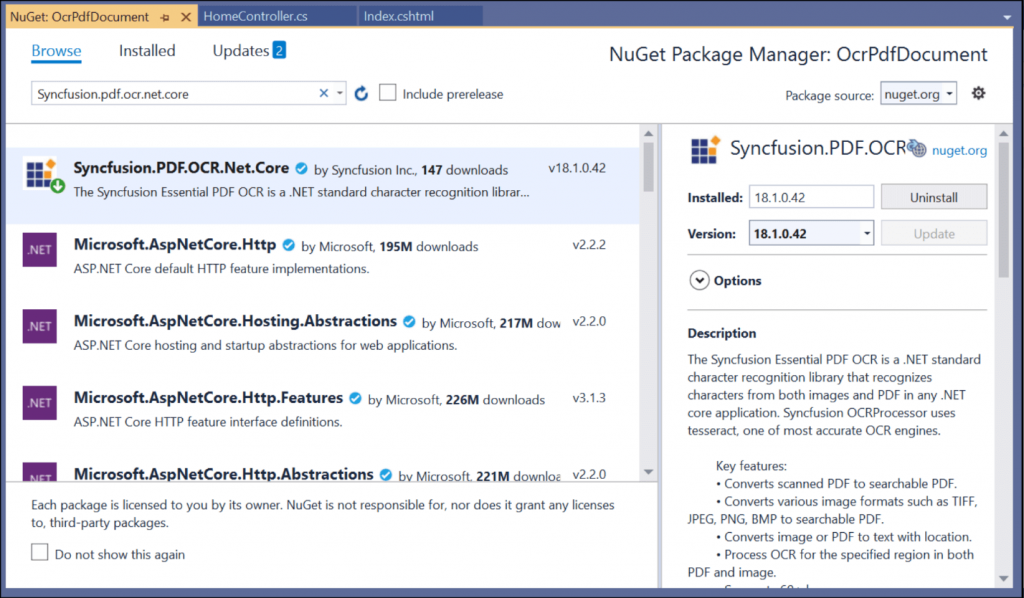
Task: Open NuGet package source settings gear
Action: (x=978, y=92)
